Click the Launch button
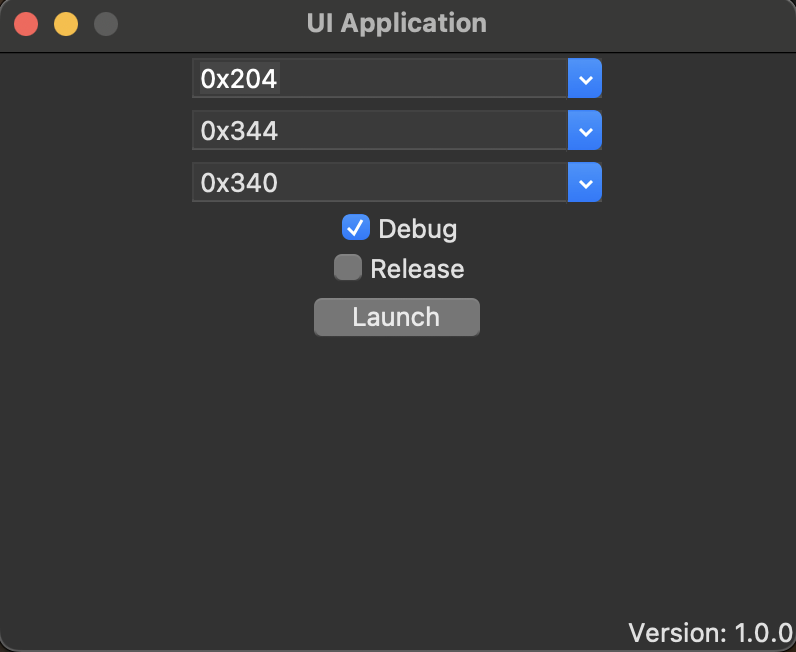 point(396,317)
